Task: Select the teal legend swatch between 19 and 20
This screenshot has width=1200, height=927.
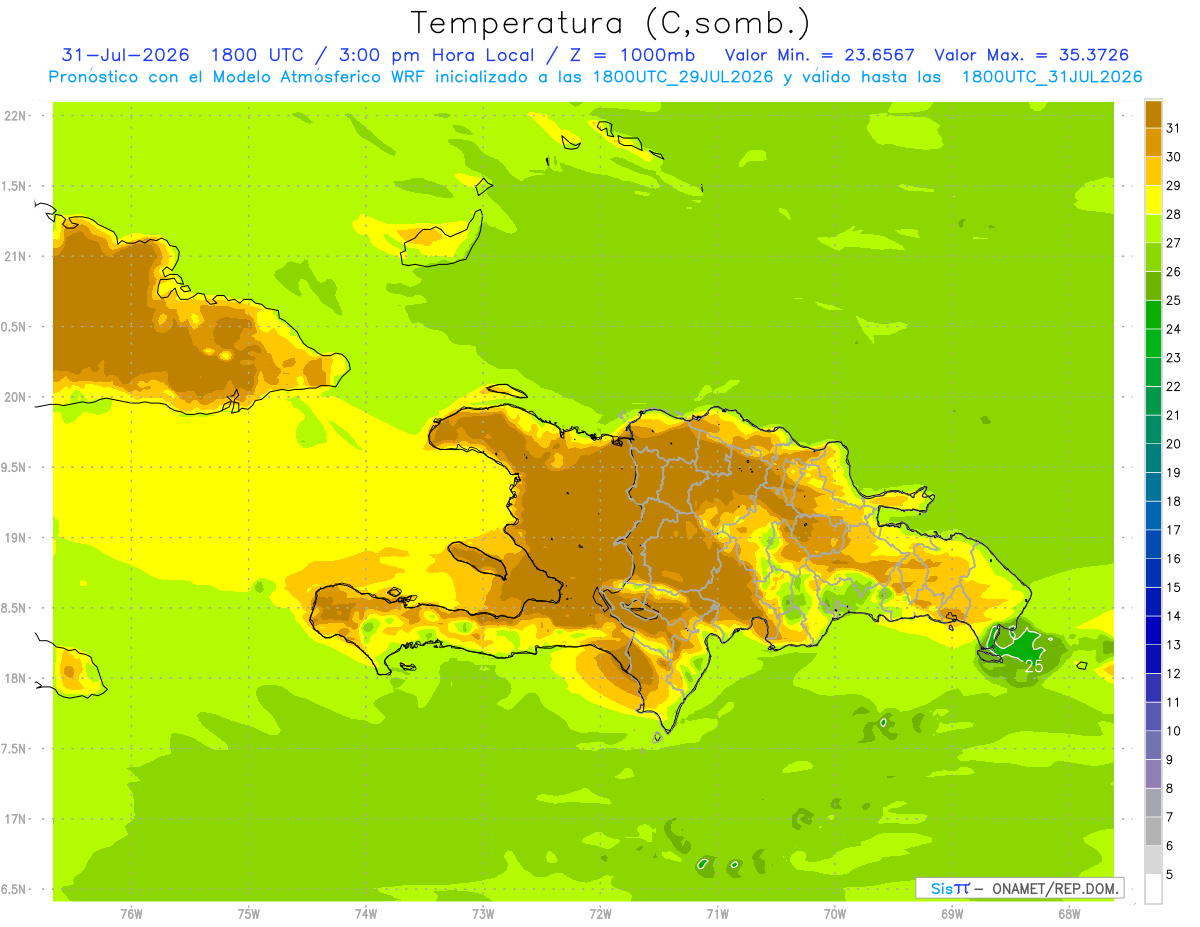Action: click(1153, 459)
